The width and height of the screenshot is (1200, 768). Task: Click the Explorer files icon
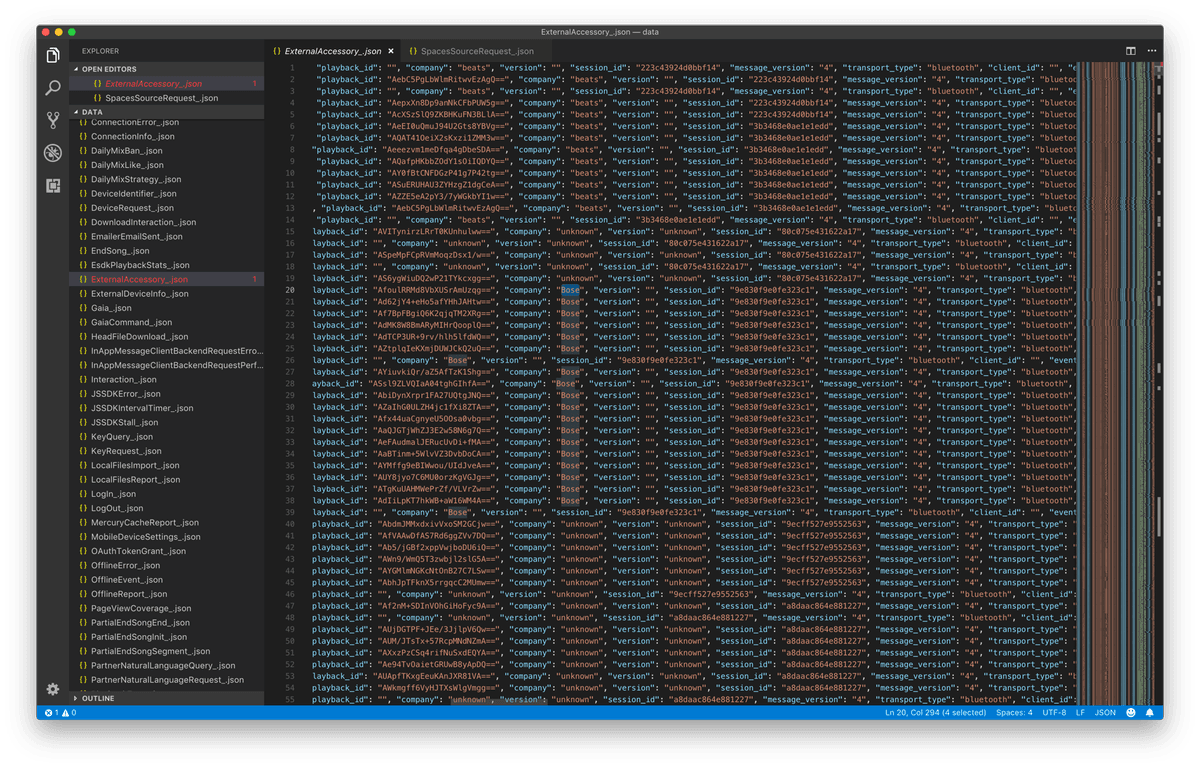pos(53,55)
